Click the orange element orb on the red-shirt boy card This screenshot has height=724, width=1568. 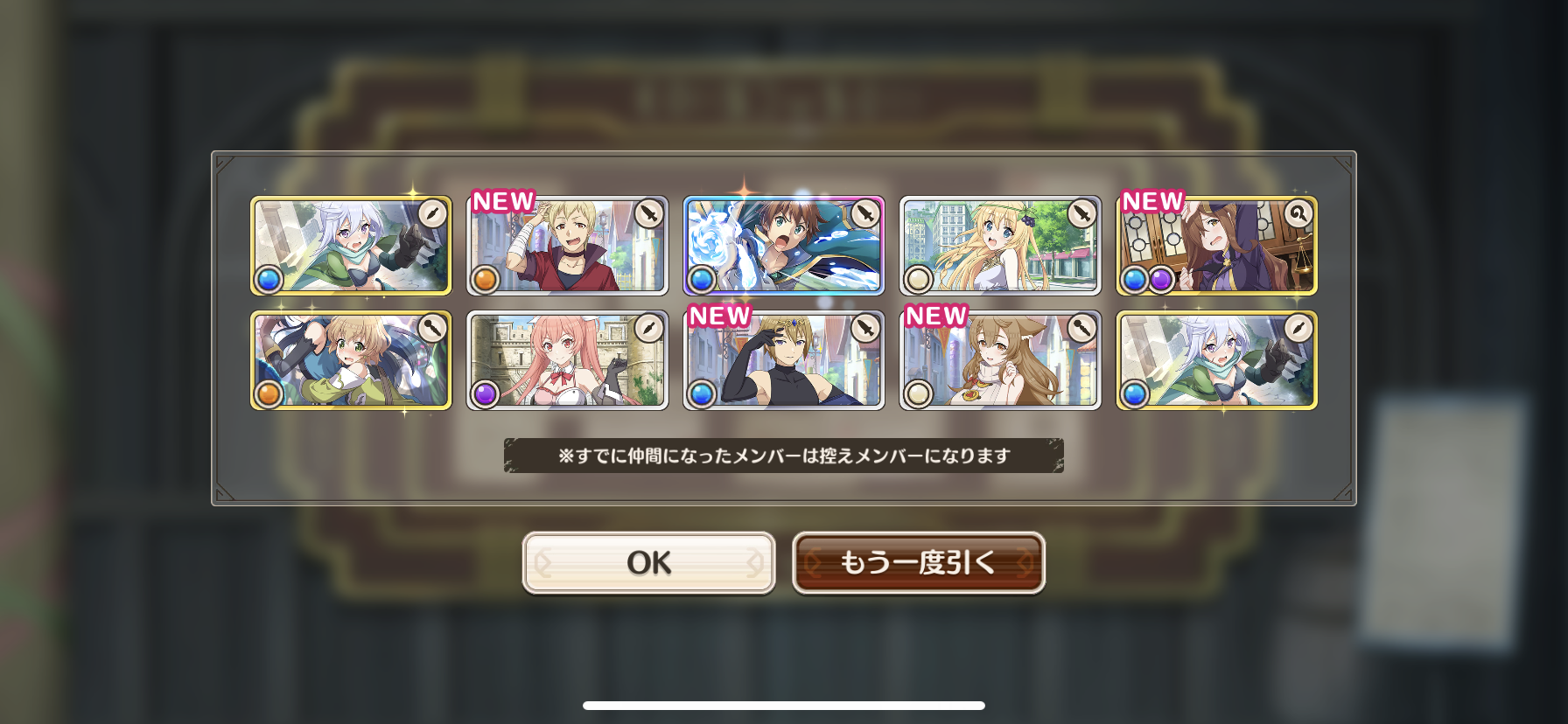pyautogui.click(x=485, y=279)
